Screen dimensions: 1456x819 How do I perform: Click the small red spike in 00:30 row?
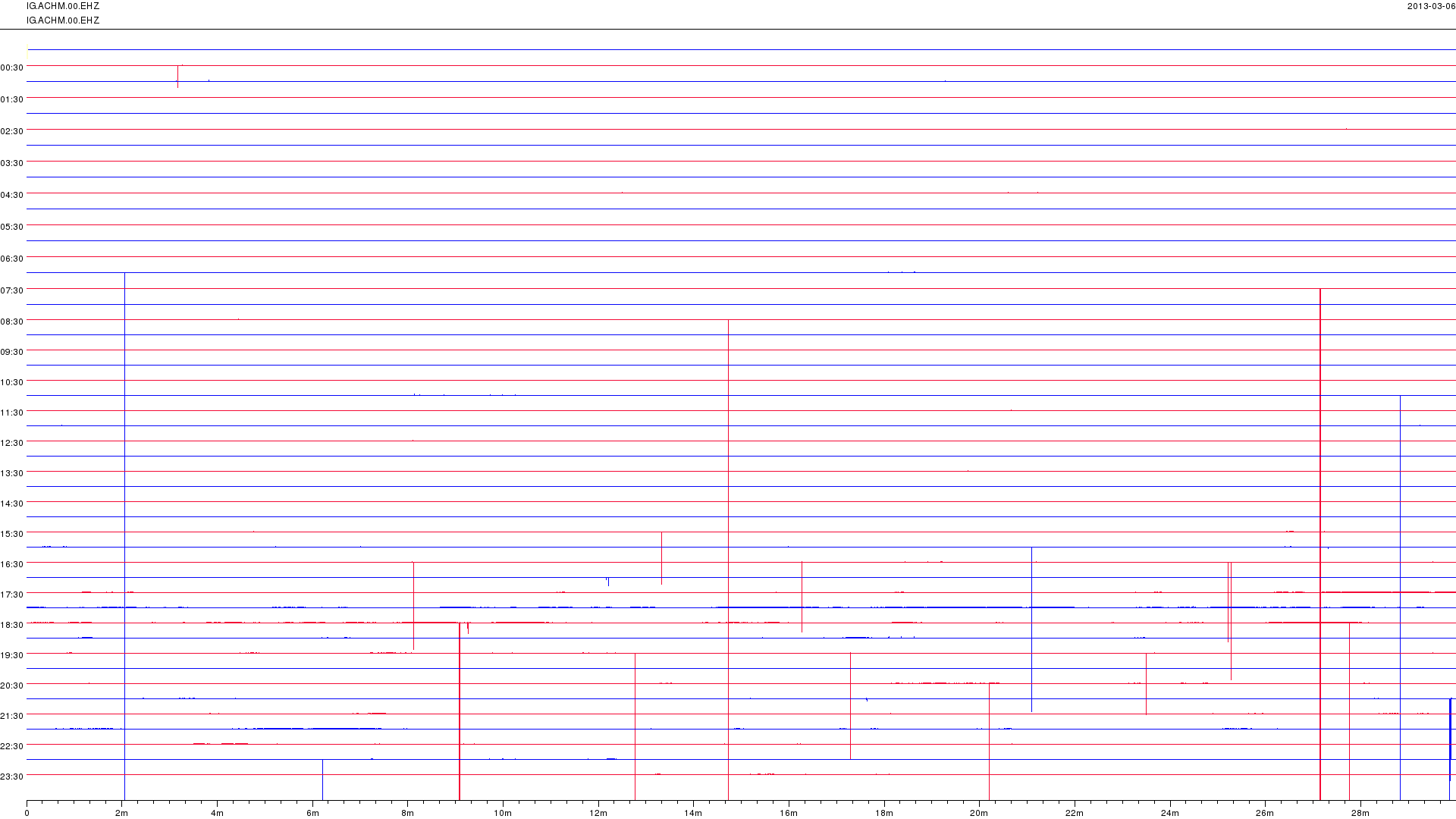click(177, 77)
